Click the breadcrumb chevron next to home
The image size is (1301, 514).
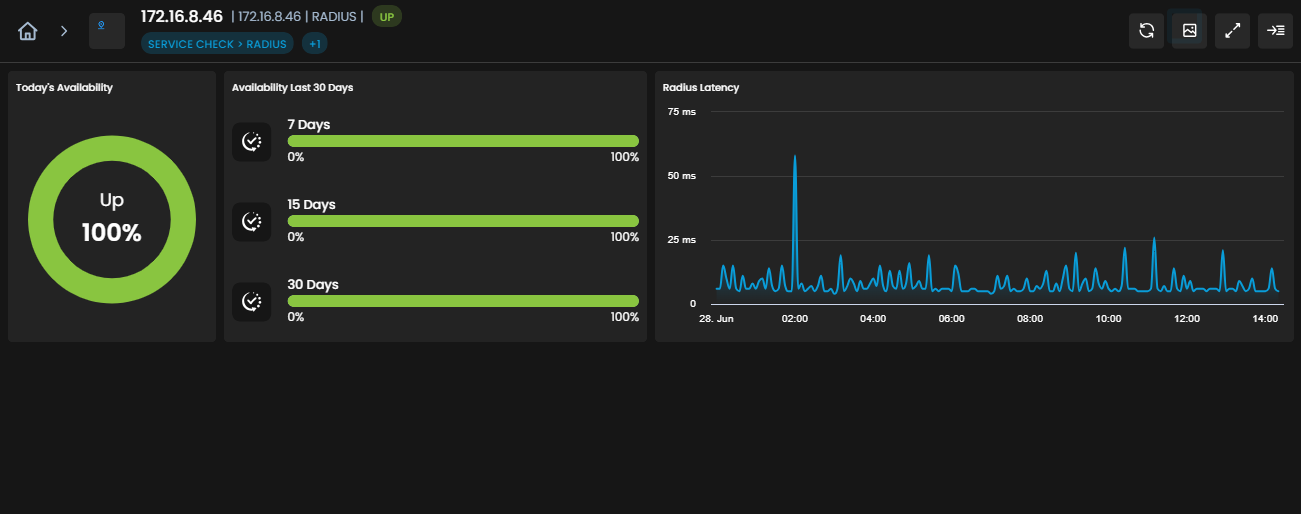(x=64, y=31)
